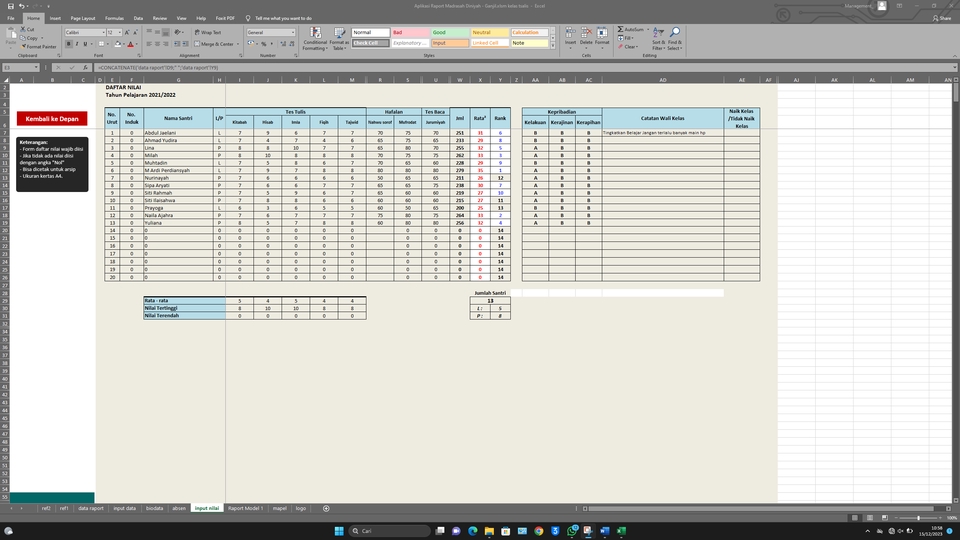Open the number format General dropdown
Viewport: 960px width, 540px height.
coord(293,32)
